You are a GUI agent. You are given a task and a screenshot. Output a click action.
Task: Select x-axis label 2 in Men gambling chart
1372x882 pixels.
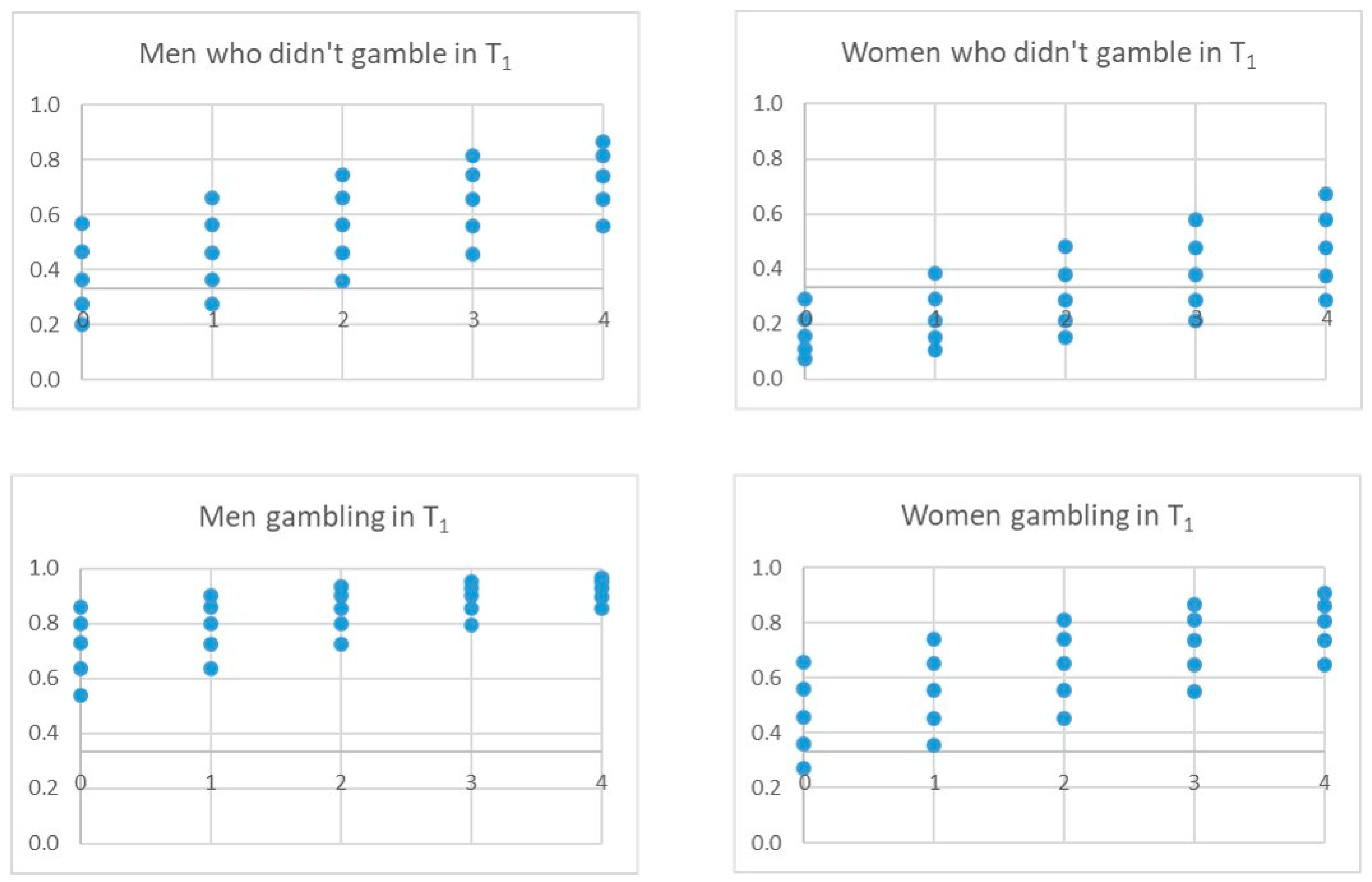[341, 782]
